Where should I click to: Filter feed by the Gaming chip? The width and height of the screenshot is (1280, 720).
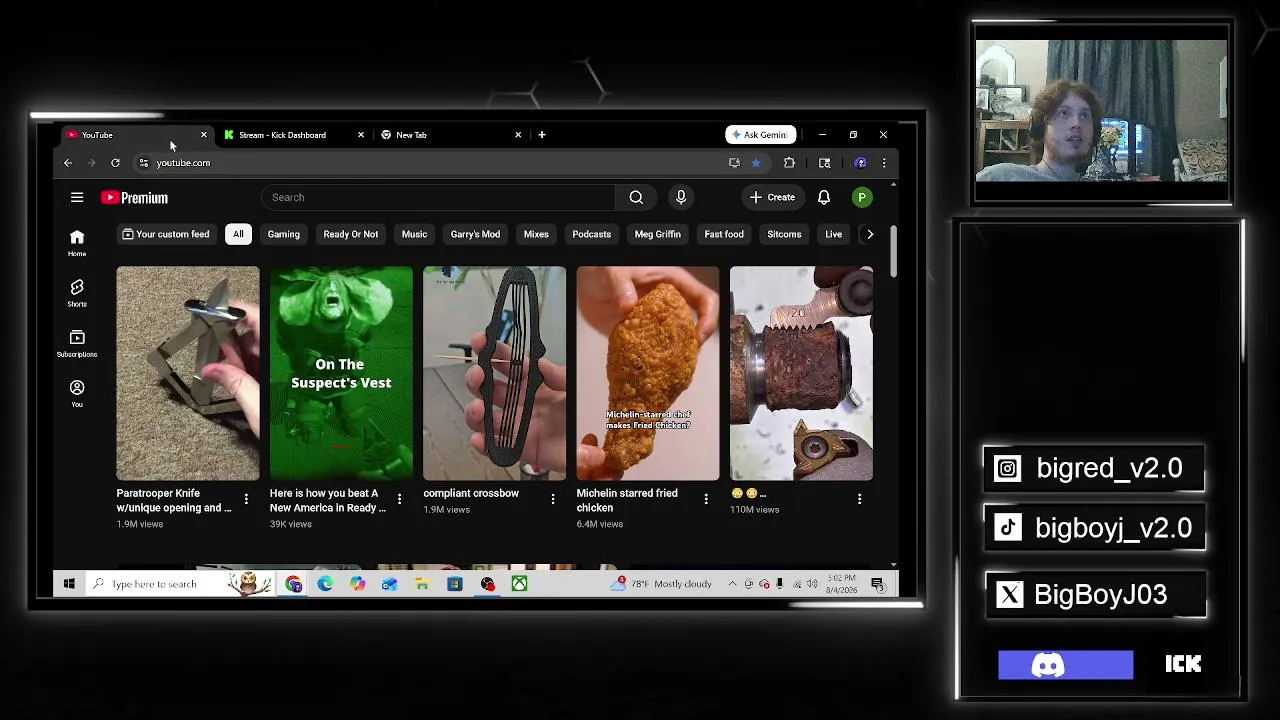tap(283, 234)
